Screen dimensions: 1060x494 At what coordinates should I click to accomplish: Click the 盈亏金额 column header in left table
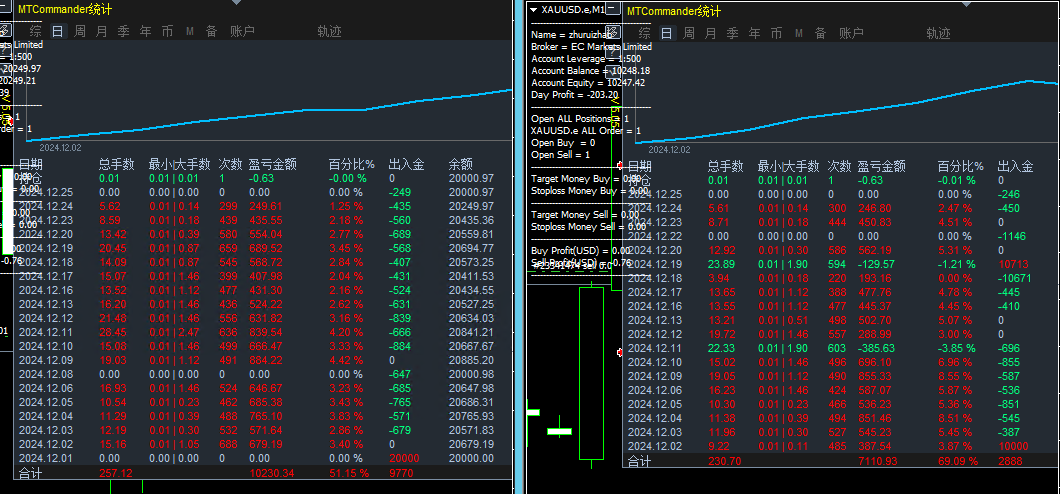(x=272, y=164)
